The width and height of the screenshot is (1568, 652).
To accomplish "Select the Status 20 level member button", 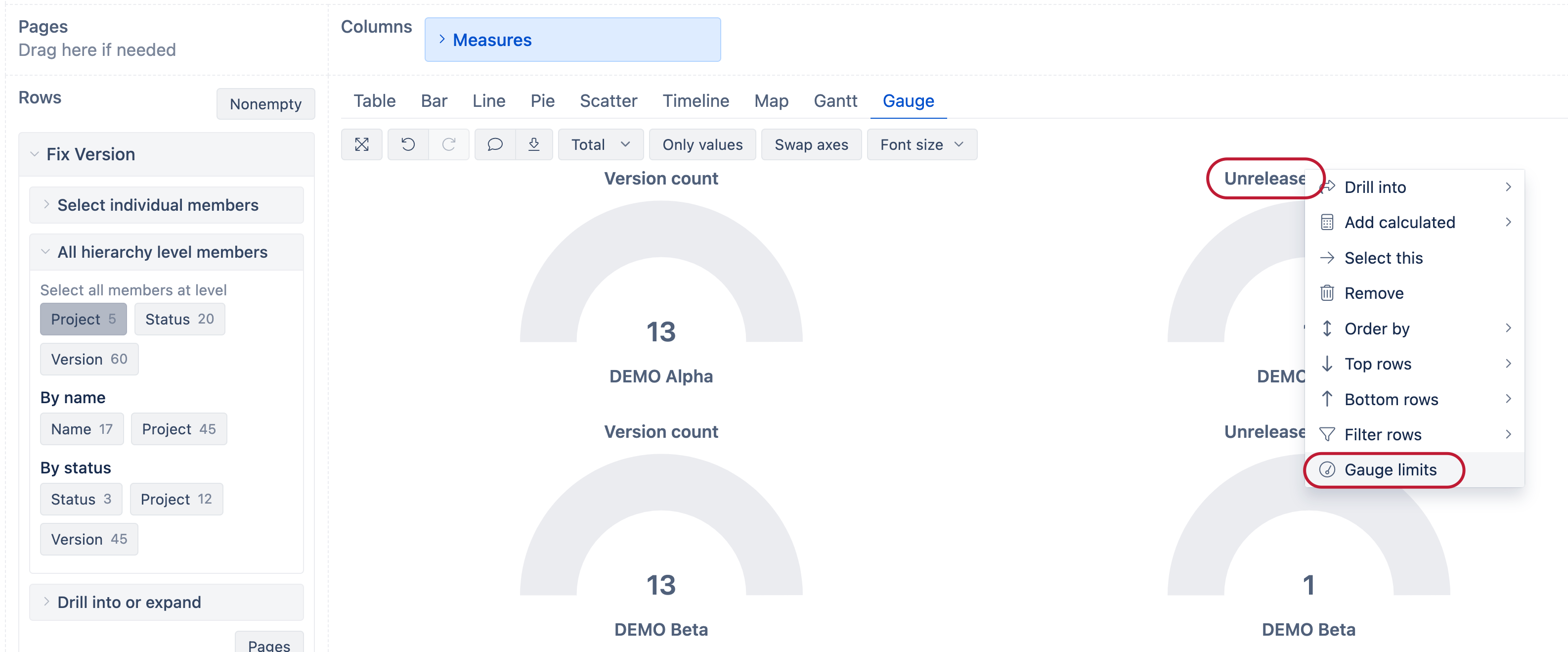I will pyautogui.click(x=179, y=319).
